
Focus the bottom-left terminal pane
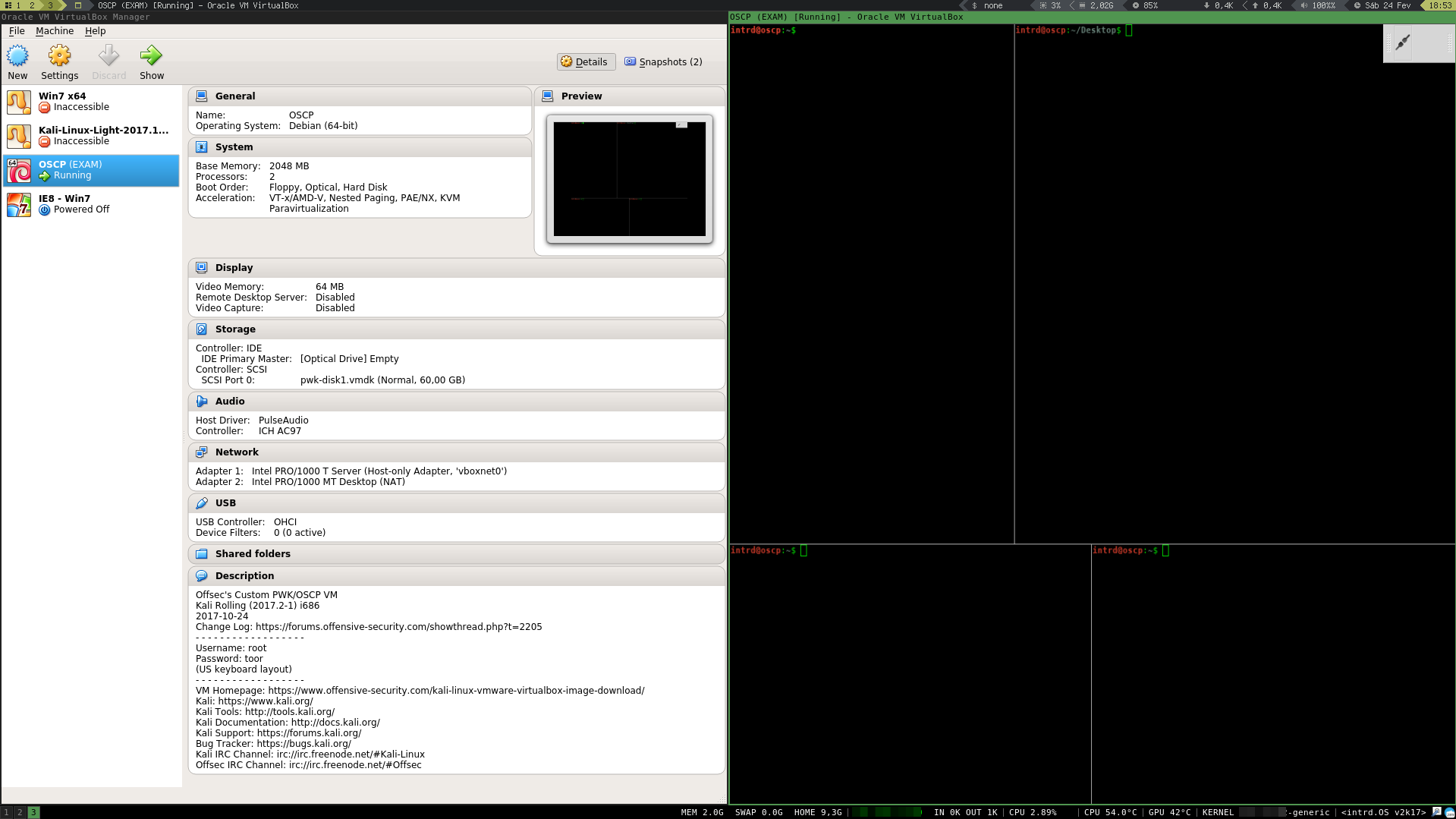pyautogui.click(x=910, y=674)
